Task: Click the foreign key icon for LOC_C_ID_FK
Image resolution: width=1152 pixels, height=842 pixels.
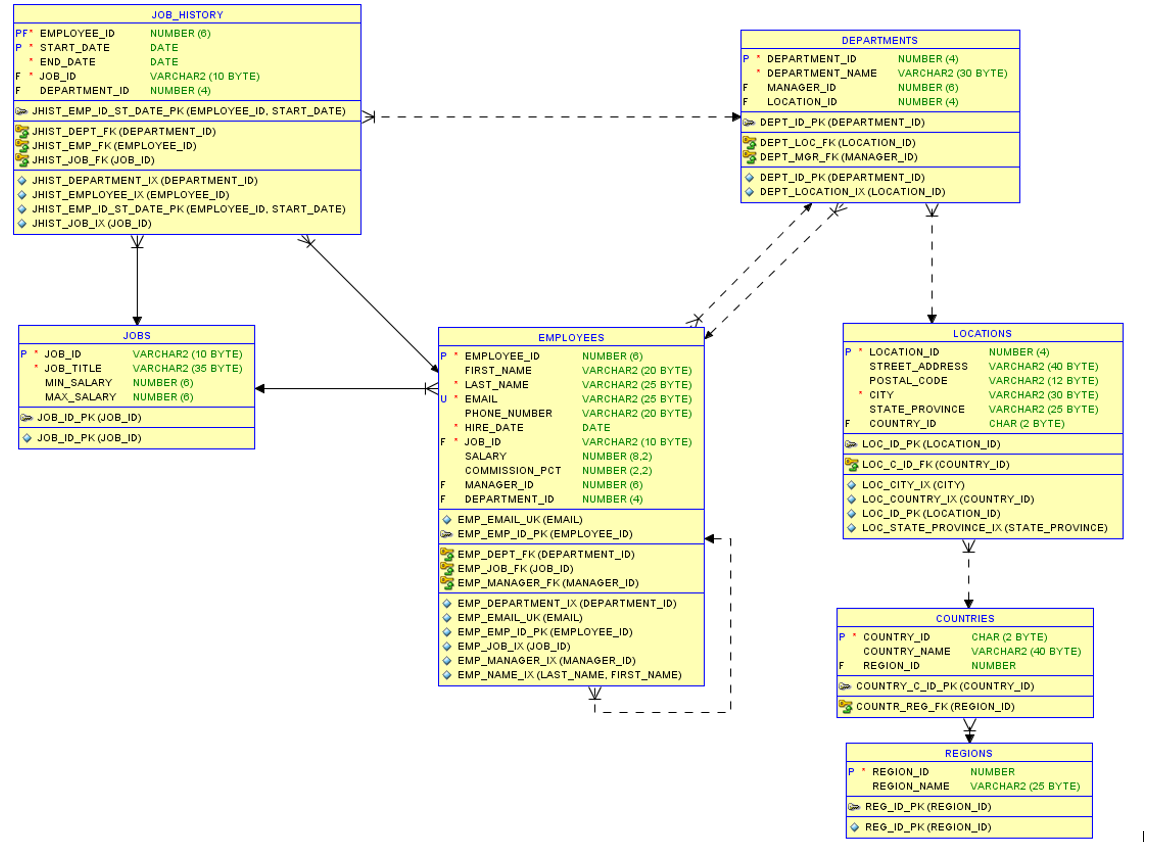Action: click(x=853, y=464)
